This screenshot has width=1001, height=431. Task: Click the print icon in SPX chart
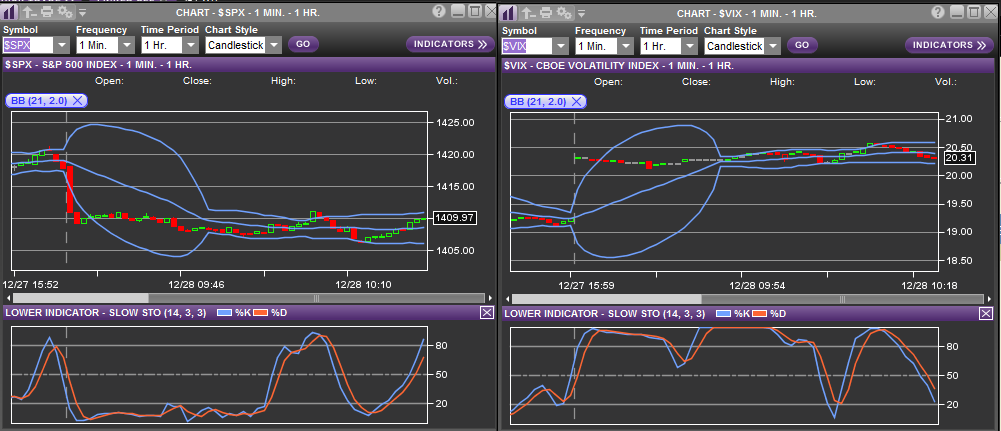pos(47,12)
